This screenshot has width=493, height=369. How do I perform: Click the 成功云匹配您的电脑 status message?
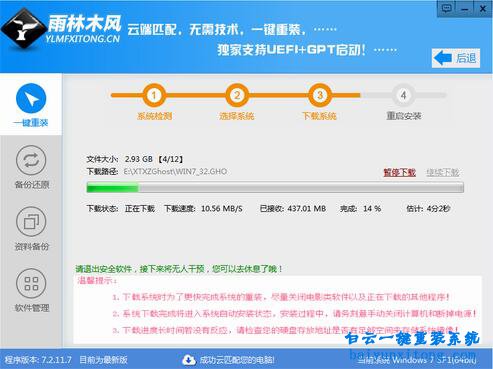237,360
